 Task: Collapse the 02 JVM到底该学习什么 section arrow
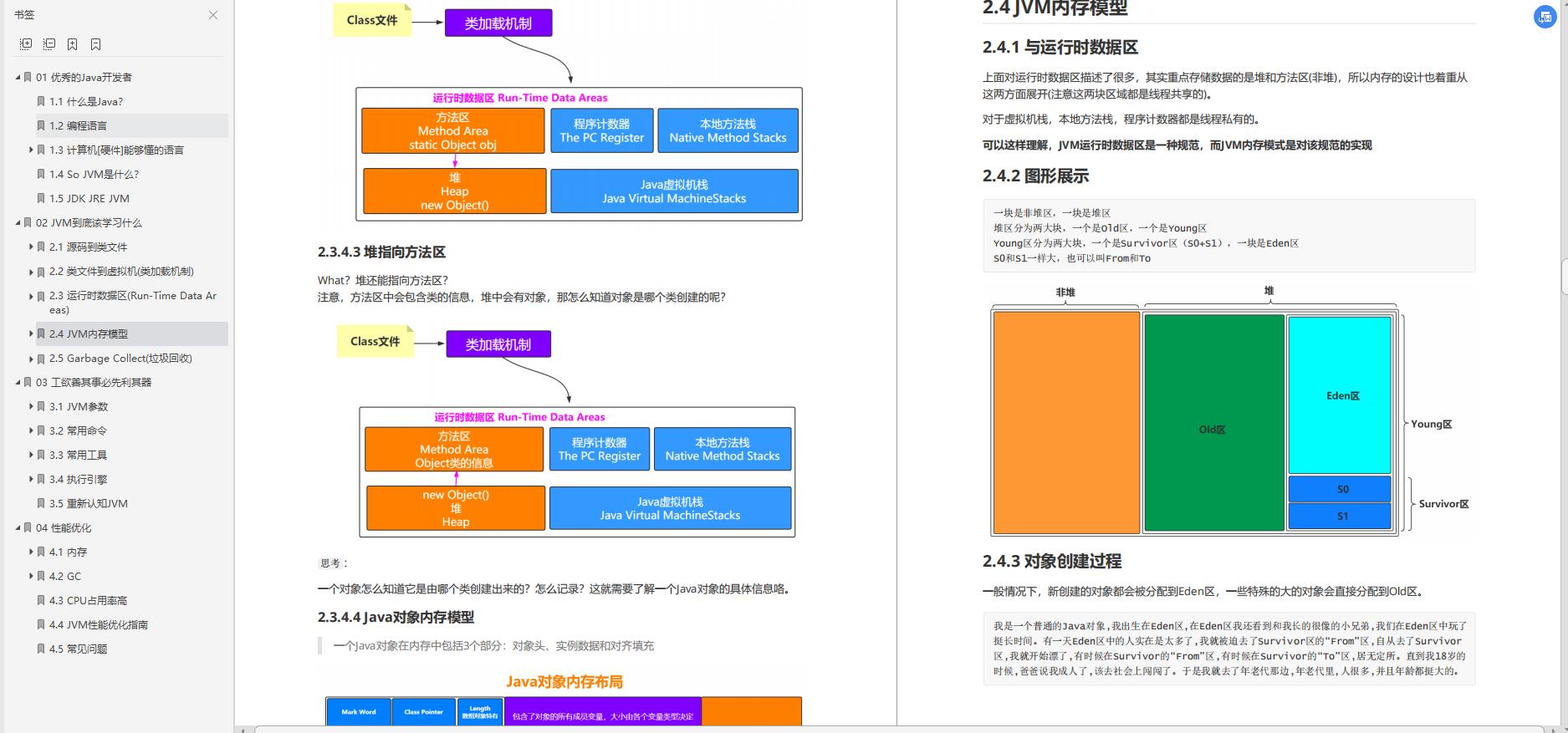click(x=18, y=222)
